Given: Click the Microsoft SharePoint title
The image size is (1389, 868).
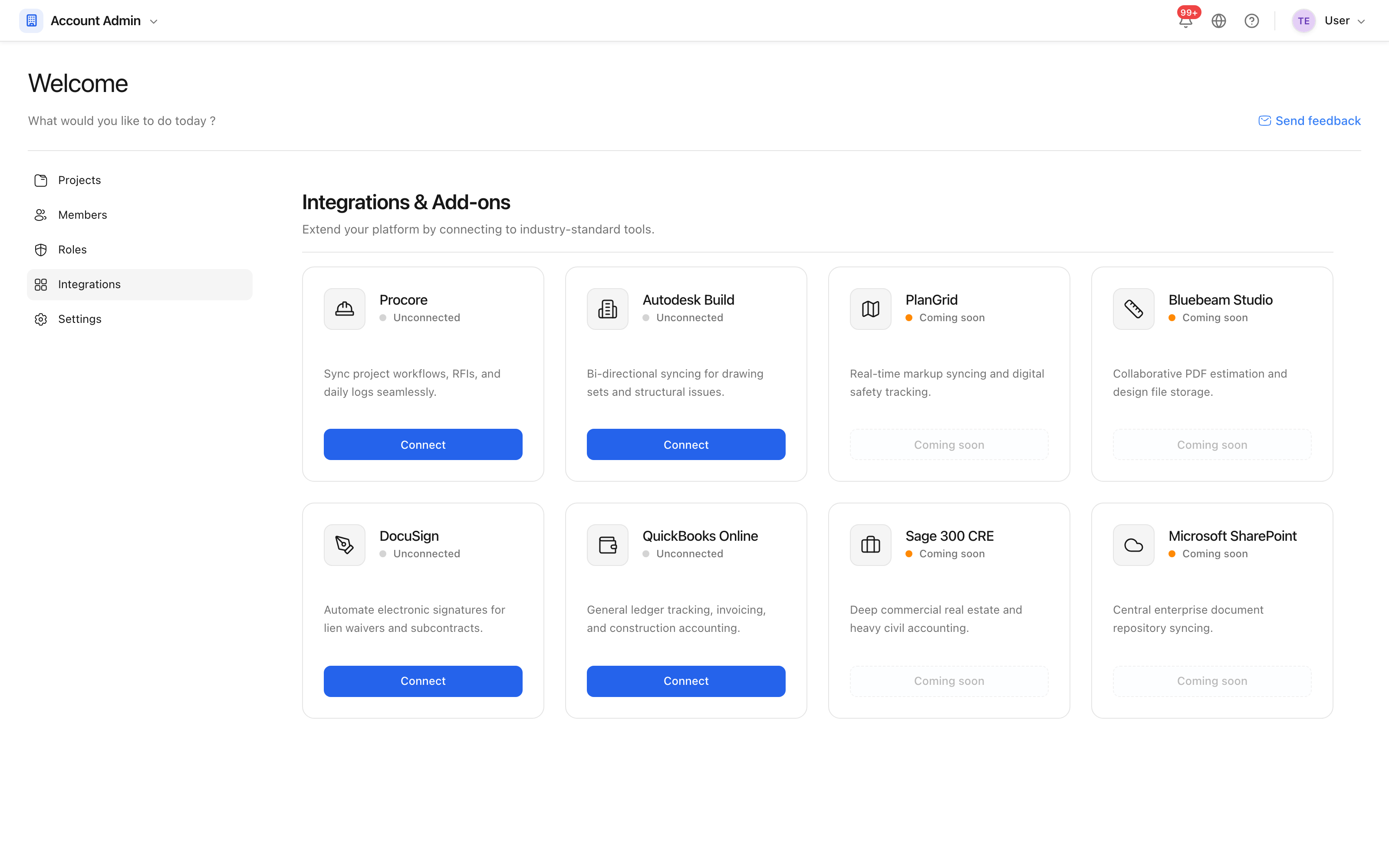Looking at the screenshot, I should (1232, 536).
